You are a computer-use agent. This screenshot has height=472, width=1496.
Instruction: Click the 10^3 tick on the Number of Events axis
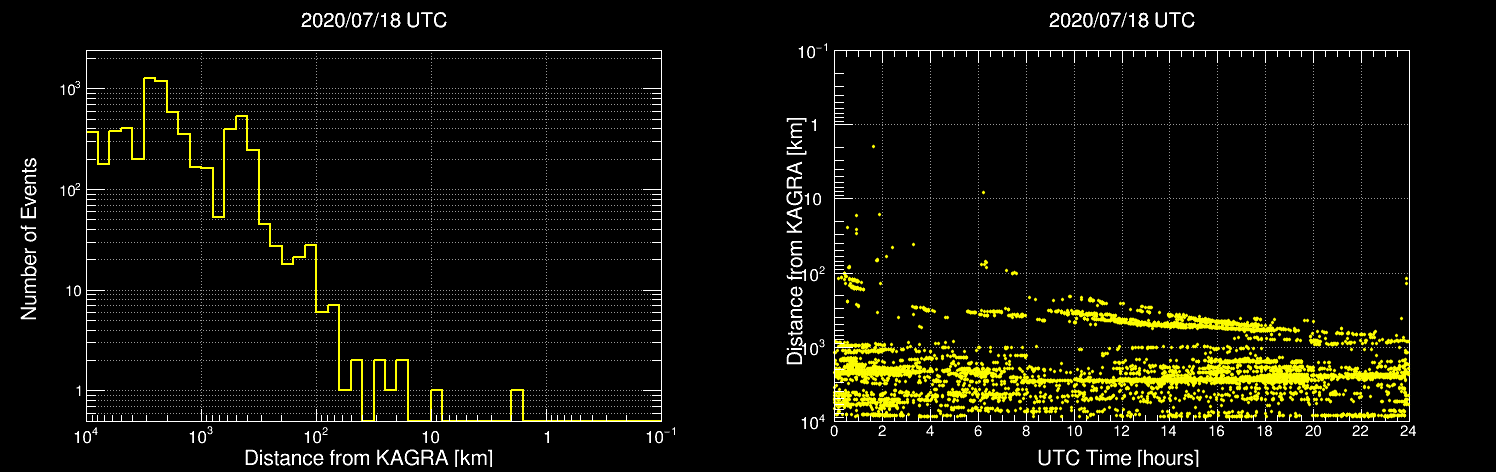click(x=68, y=88)
